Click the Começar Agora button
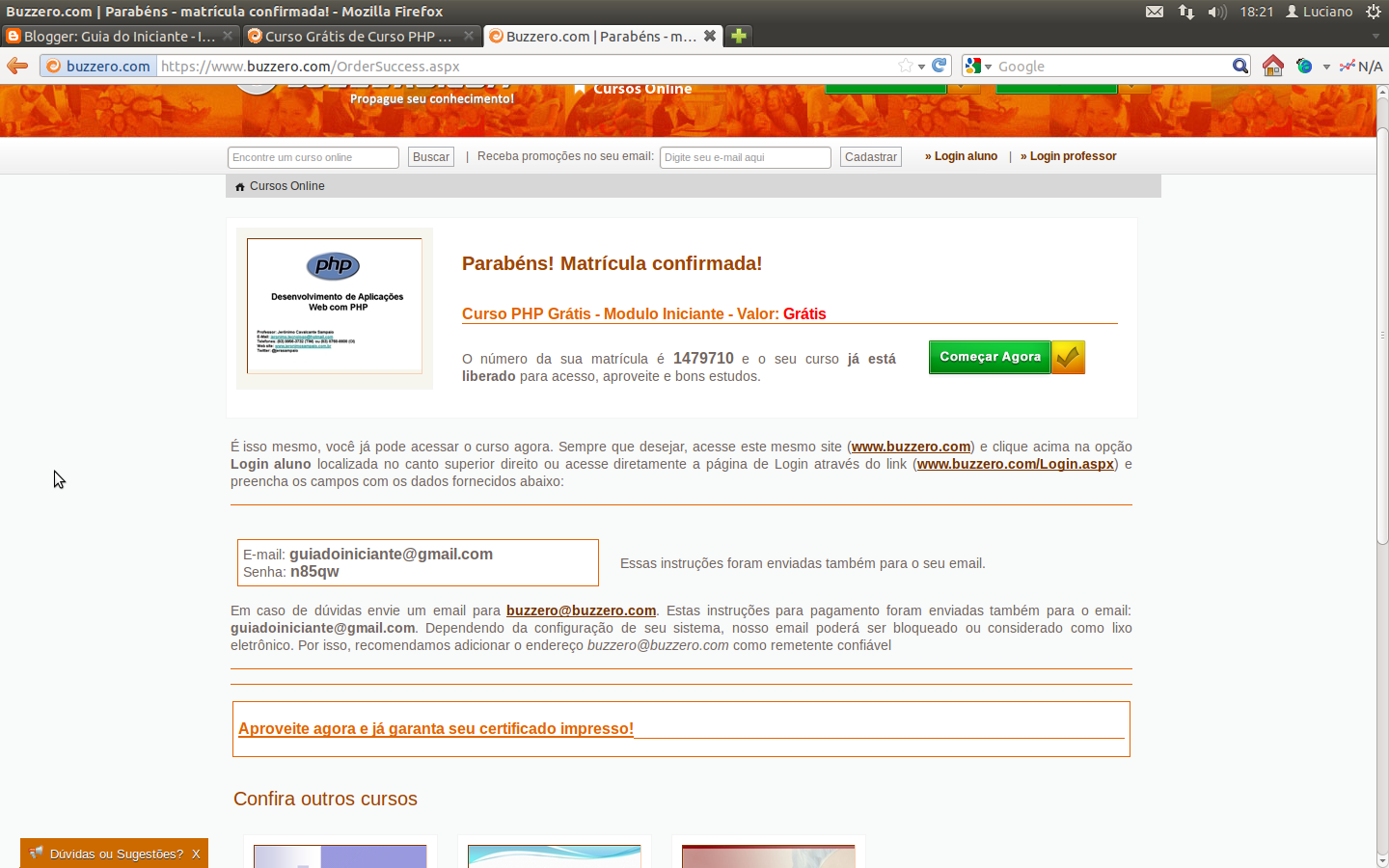1389x868 pixels. pyautogui.click(x=990, y=357)
